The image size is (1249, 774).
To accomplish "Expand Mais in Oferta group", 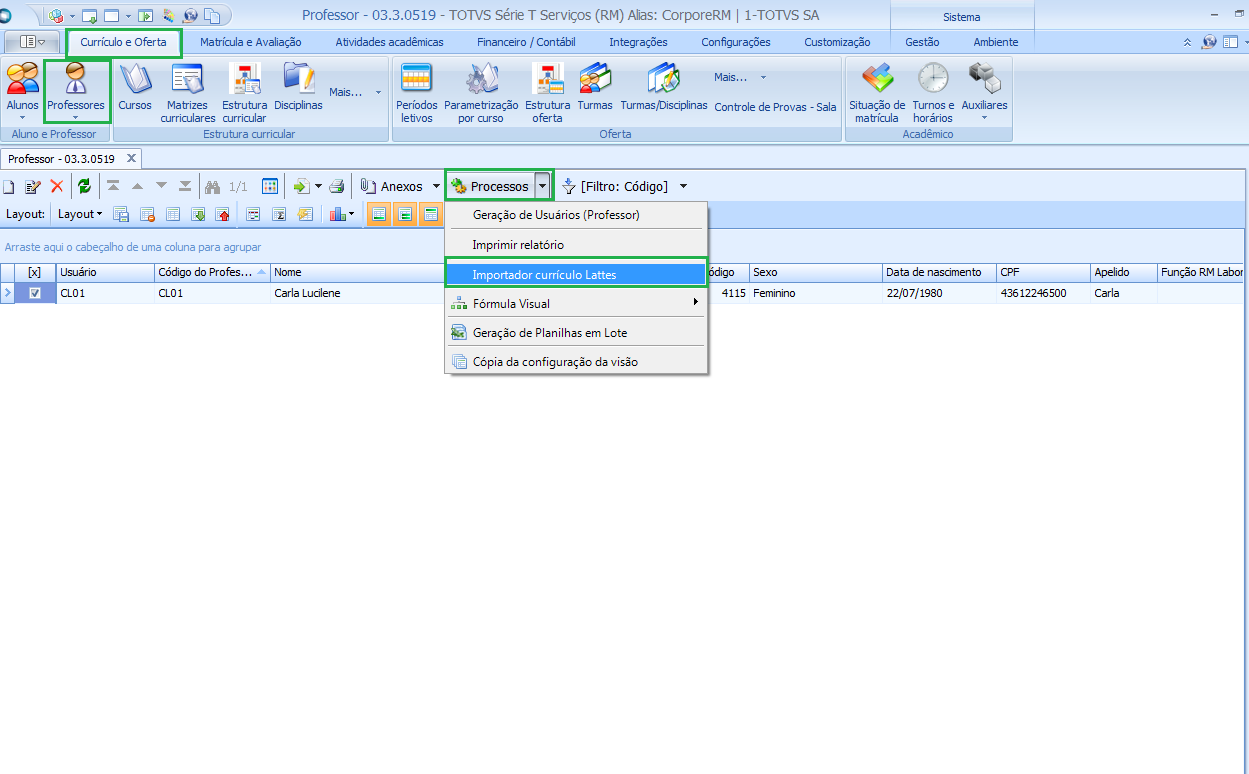I will tap(740, 77).
